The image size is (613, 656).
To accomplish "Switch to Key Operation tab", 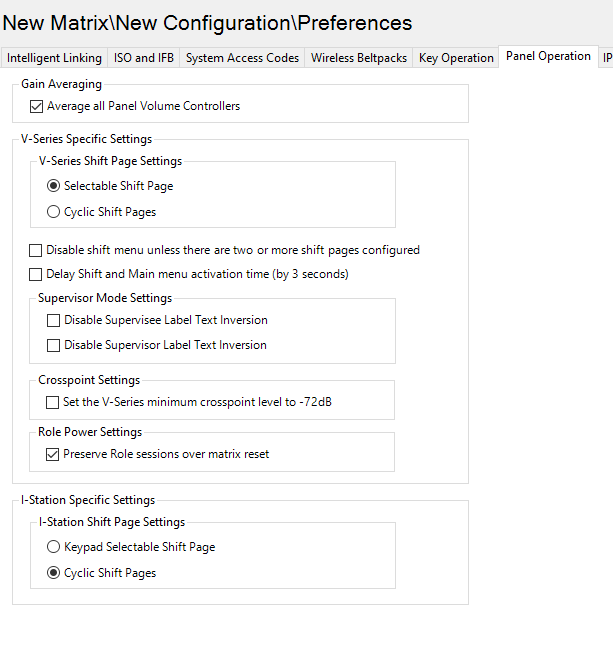I will [456, 58].
